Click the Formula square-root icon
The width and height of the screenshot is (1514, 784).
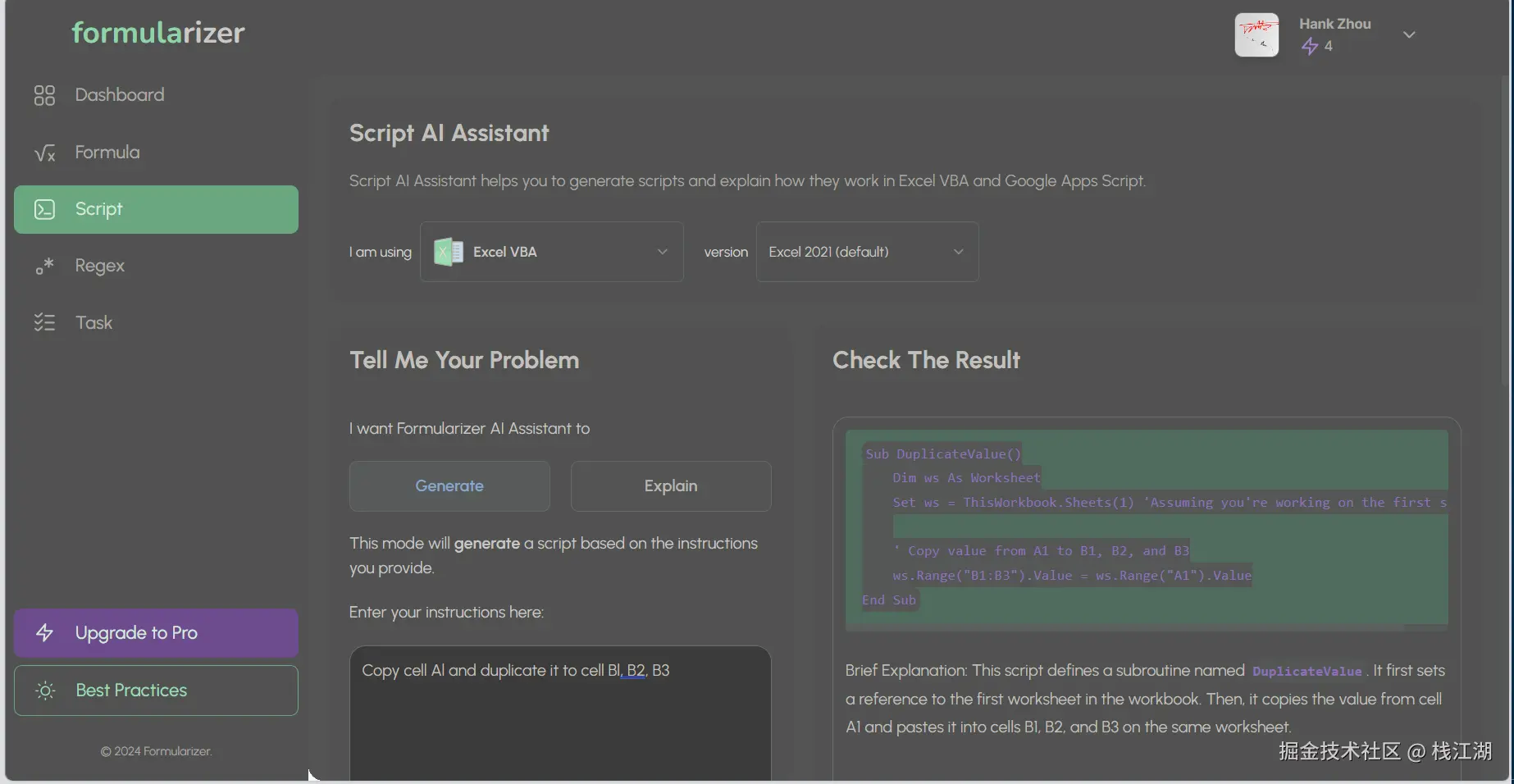pos(44,153)
